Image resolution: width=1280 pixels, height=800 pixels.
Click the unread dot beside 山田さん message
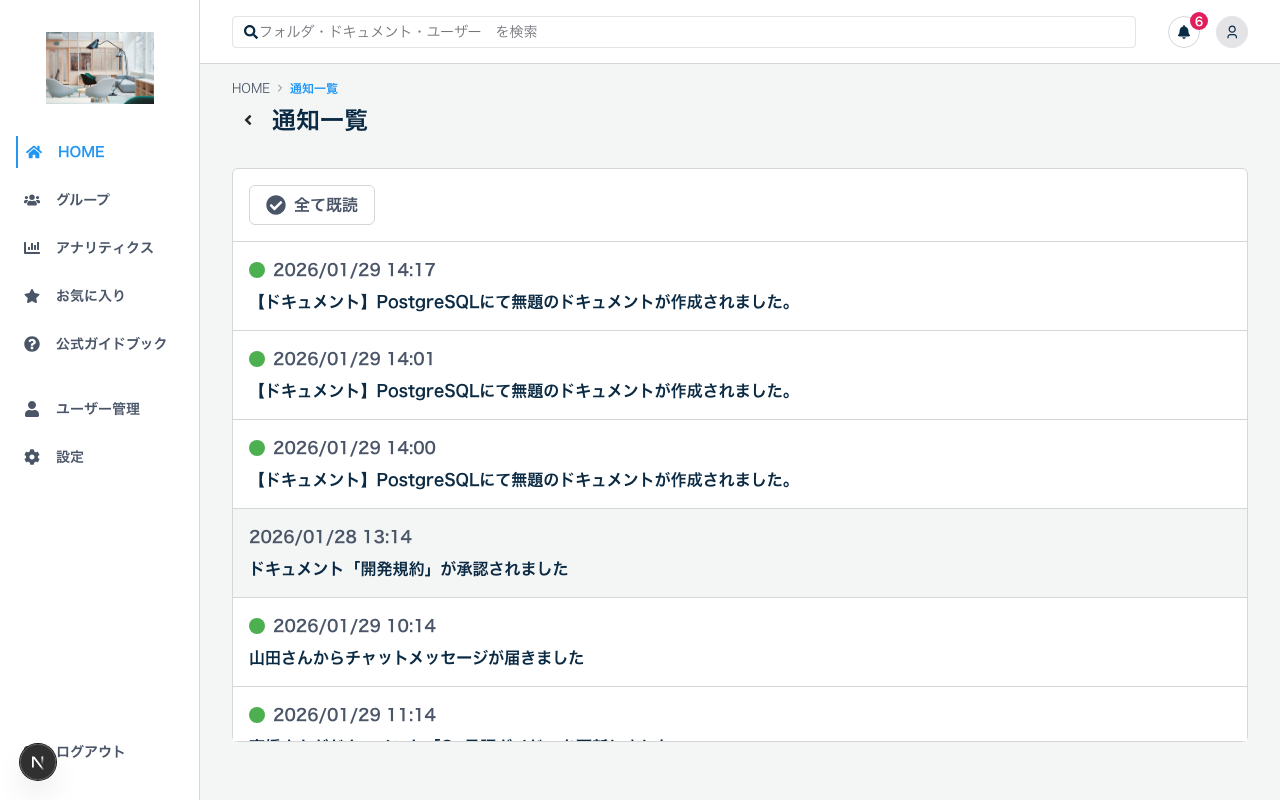point(257,626)
